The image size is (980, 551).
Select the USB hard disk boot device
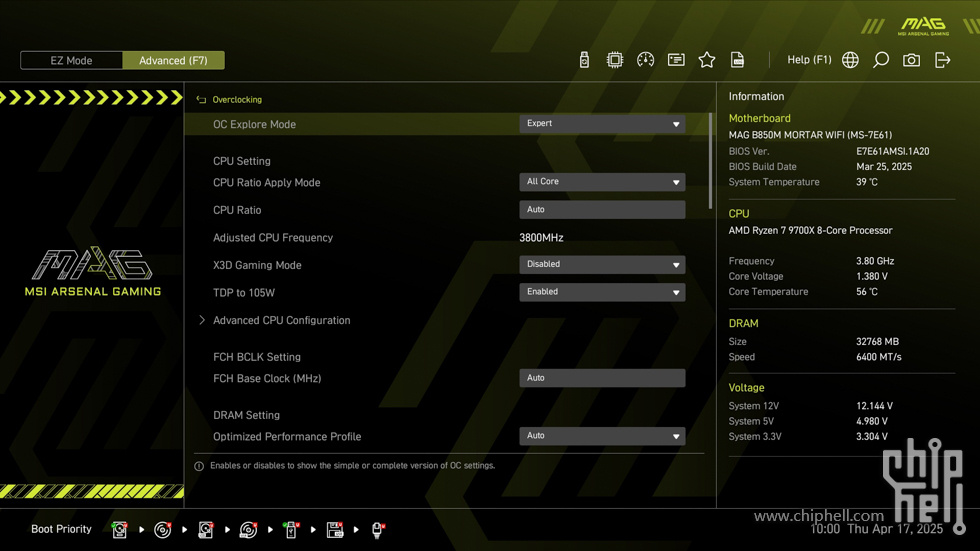[206, 530]
